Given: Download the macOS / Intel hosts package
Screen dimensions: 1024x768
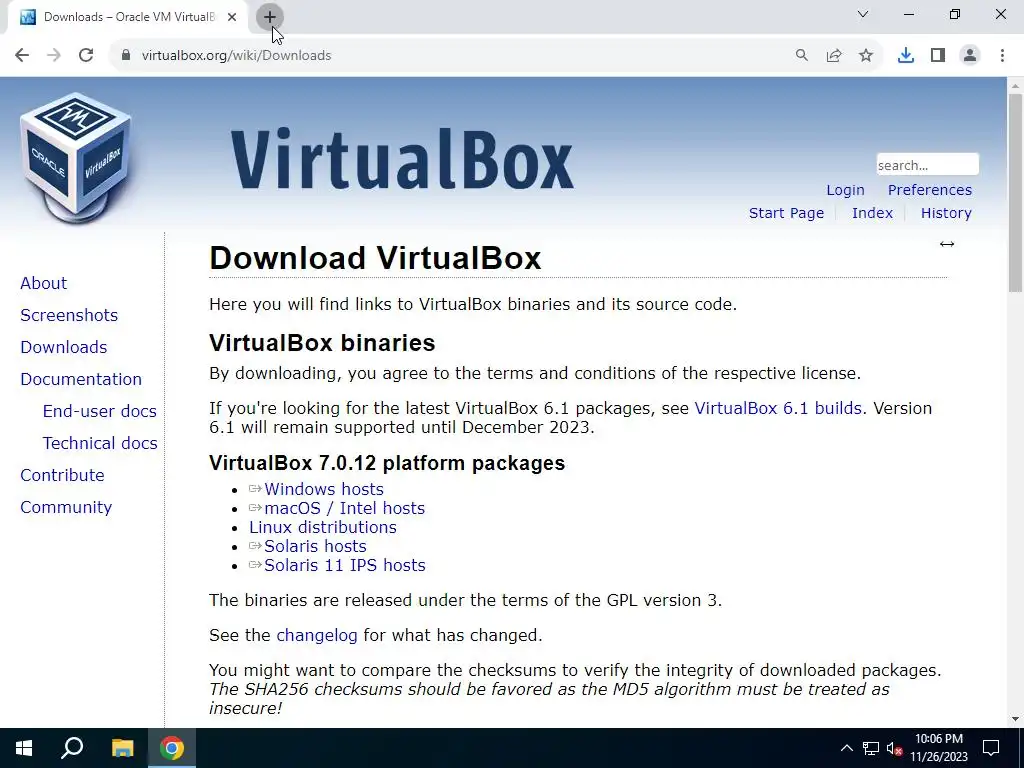Looking at the screenshot, I should (344, 508).
